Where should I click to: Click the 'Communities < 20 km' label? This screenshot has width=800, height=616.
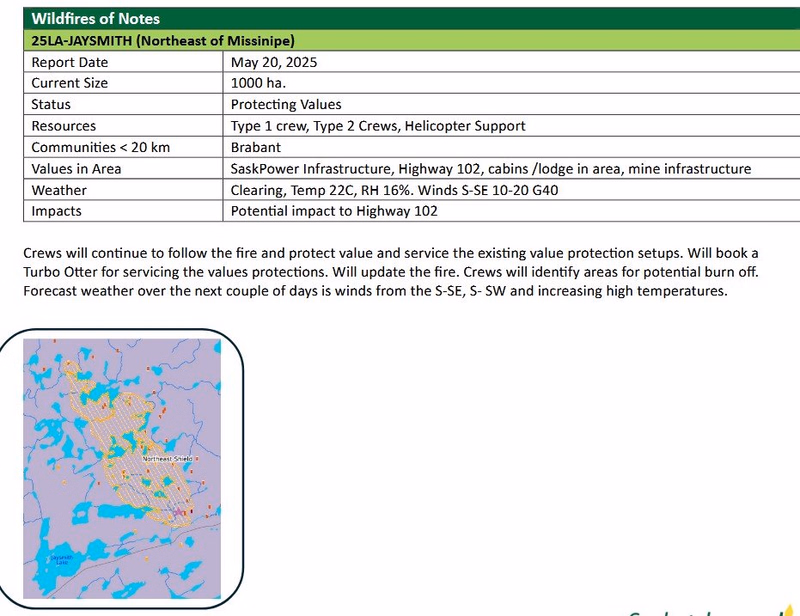click(101, 147)
